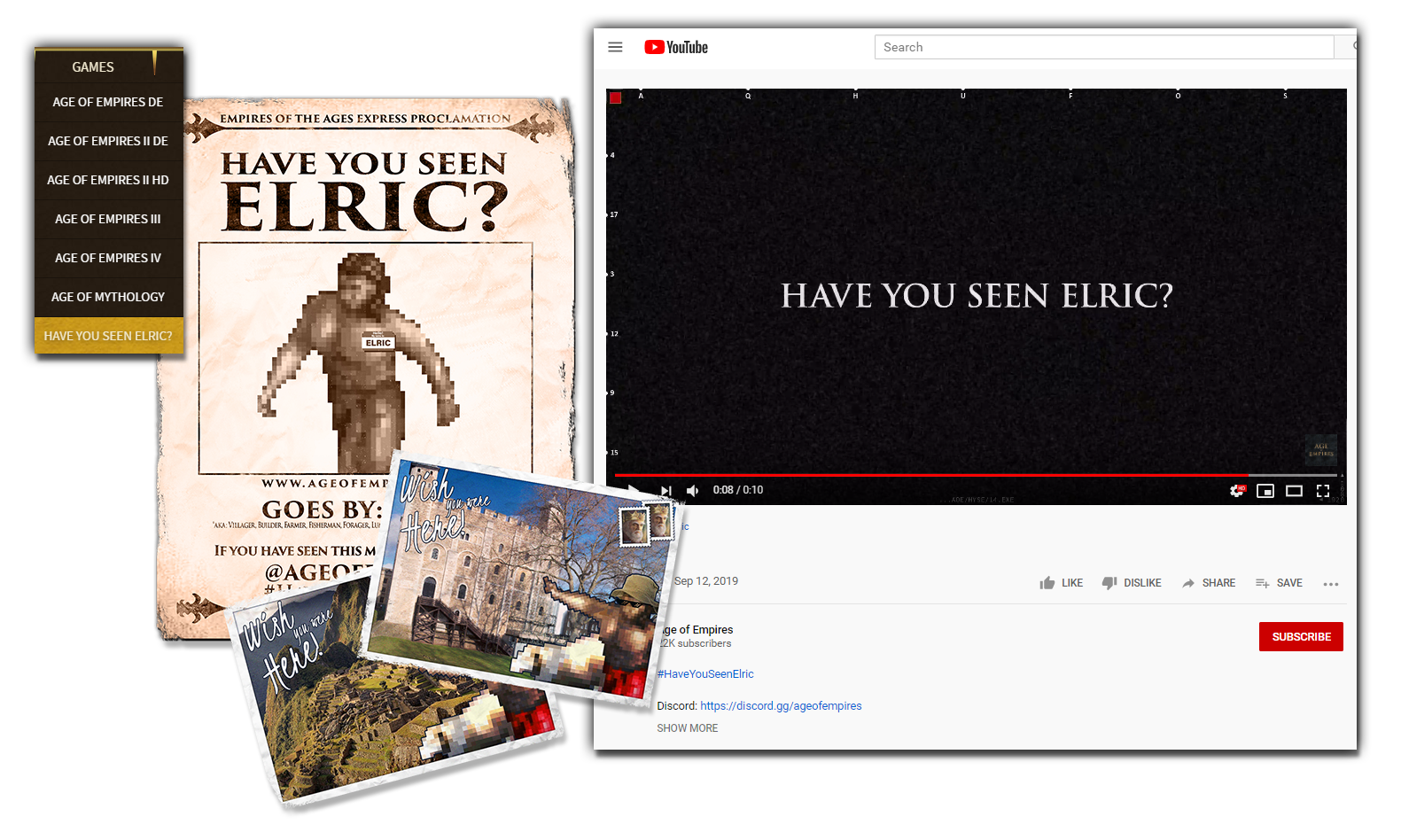Select AGE OF EMPIRES IV menu item
The width and height of the screenshot is (1401, 840).
108,258
